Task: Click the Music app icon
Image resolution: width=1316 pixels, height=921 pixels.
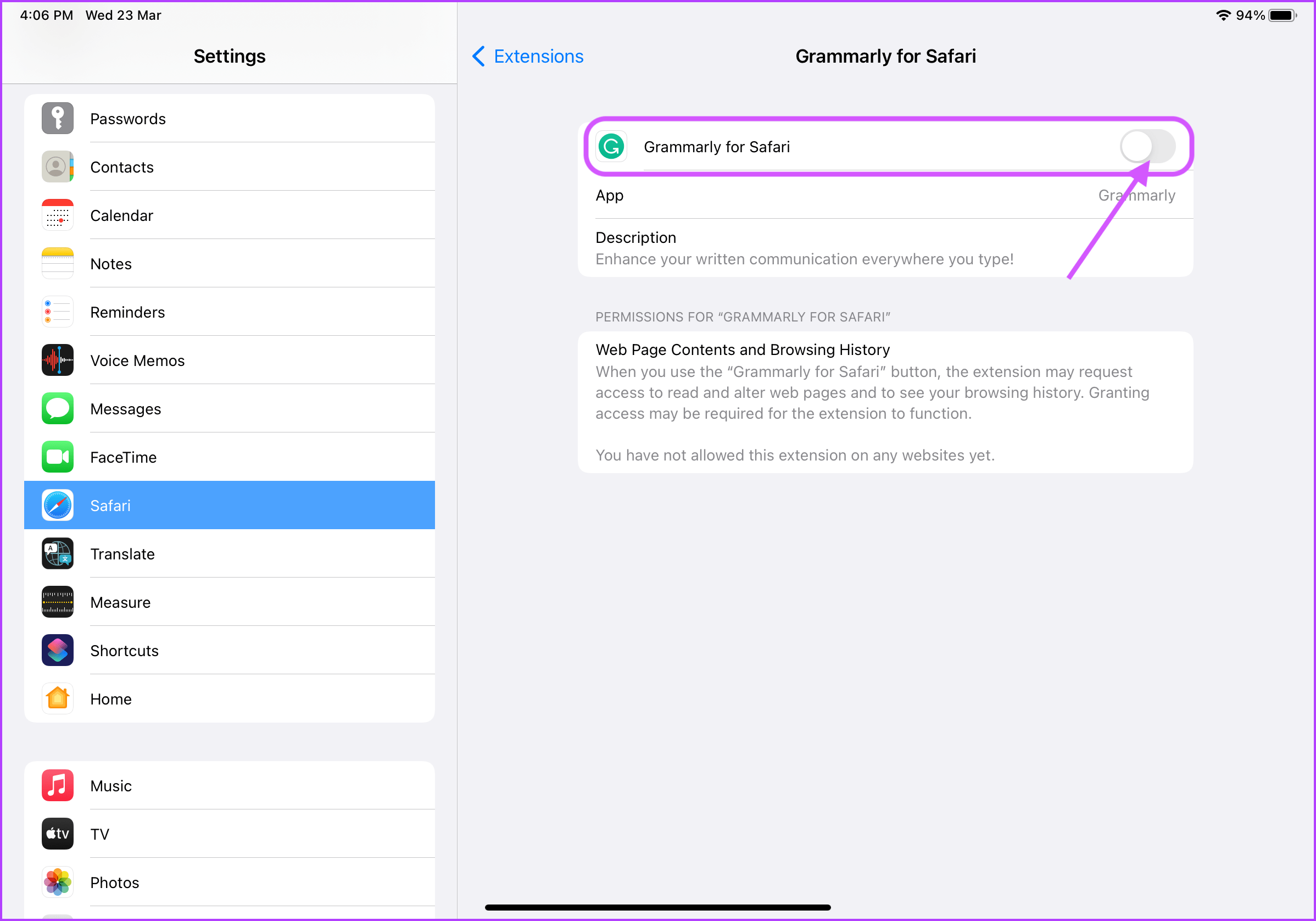Action: (56, 785)
